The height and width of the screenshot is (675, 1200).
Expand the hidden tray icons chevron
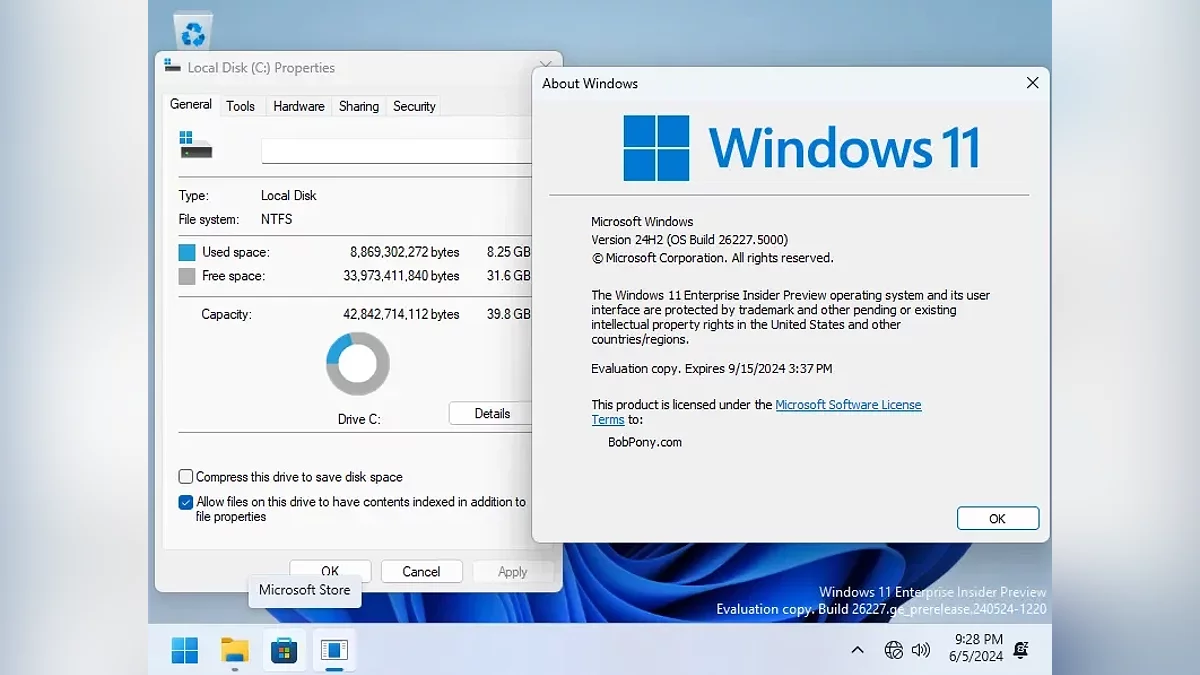tap(857, 650)
